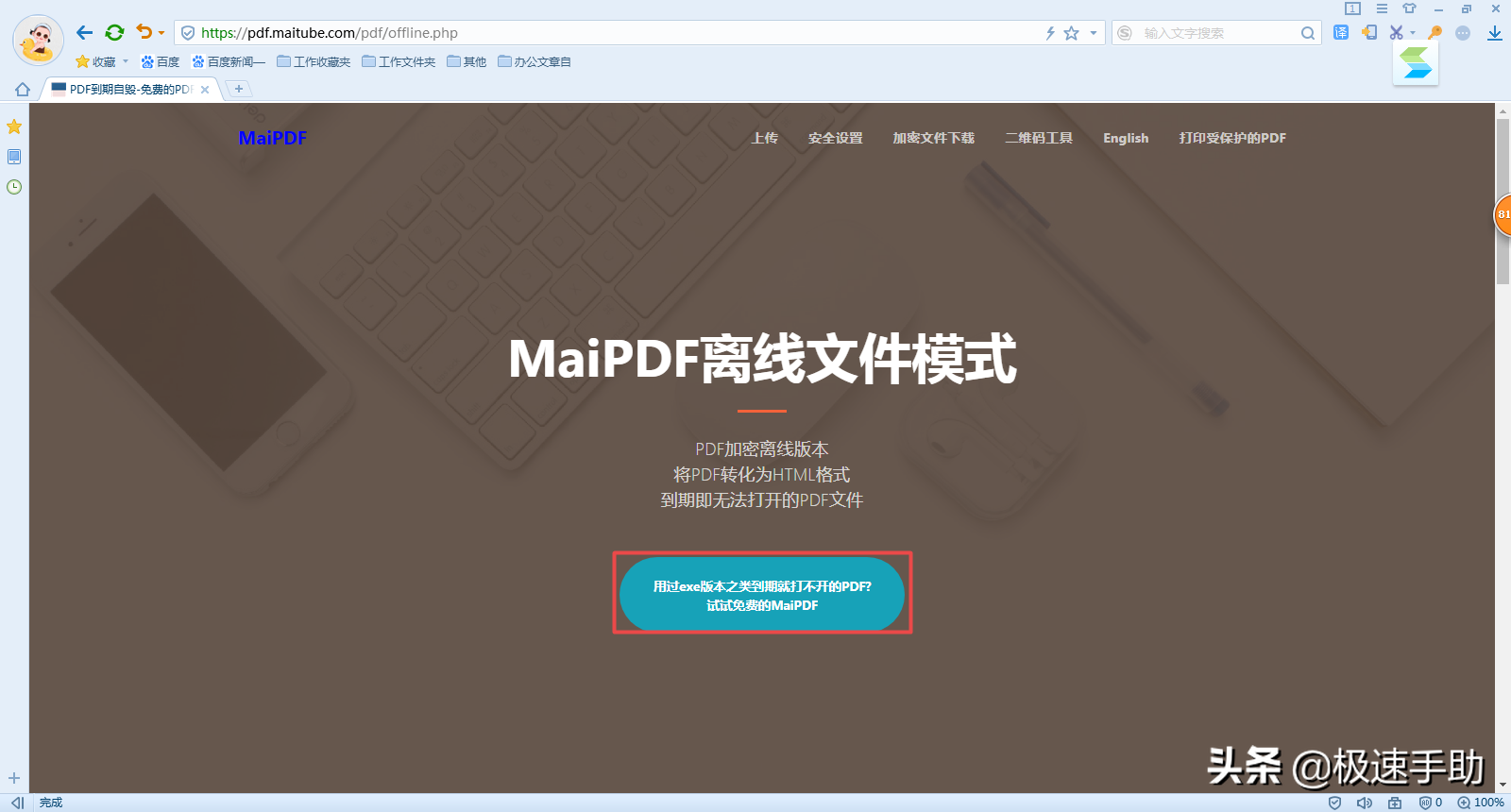This screenshot has height=812, width=1511.
Task: Open 收藏 favorites bookmark button
Action: 96,61
